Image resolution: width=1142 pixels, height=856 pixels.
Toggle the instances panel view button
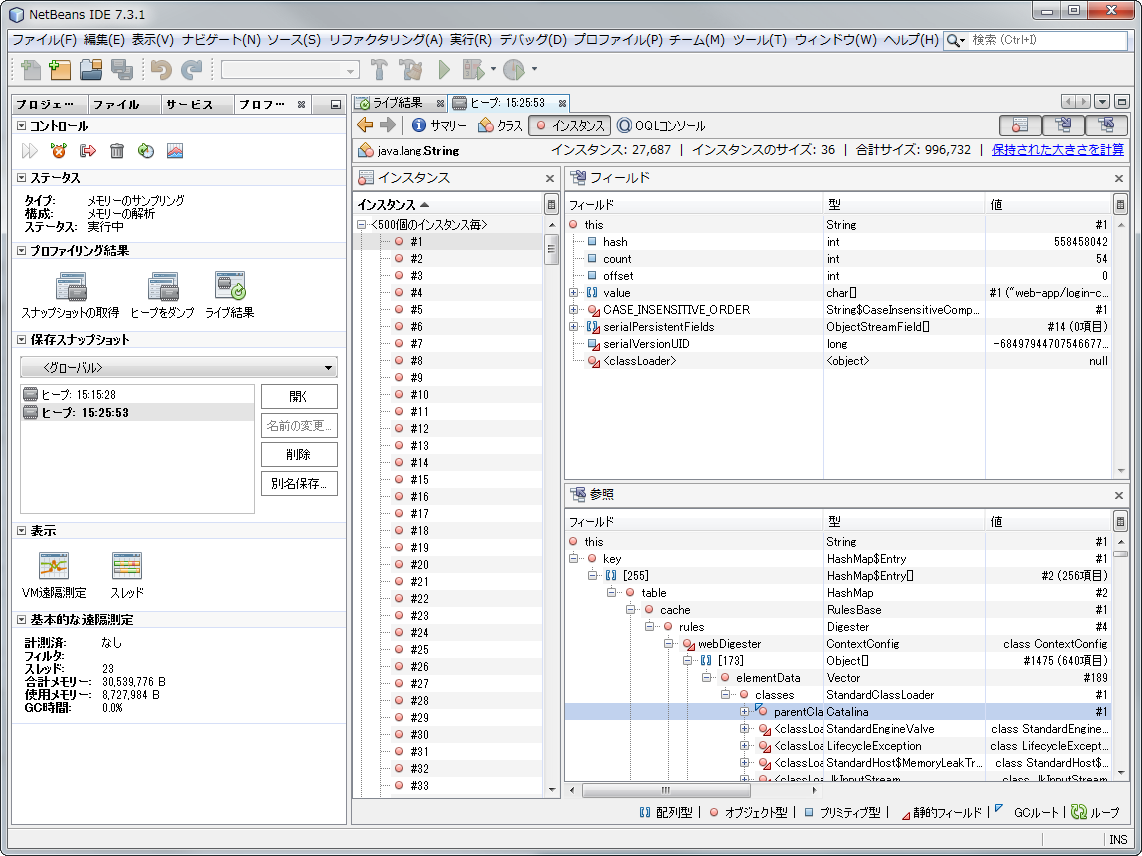1020,125
